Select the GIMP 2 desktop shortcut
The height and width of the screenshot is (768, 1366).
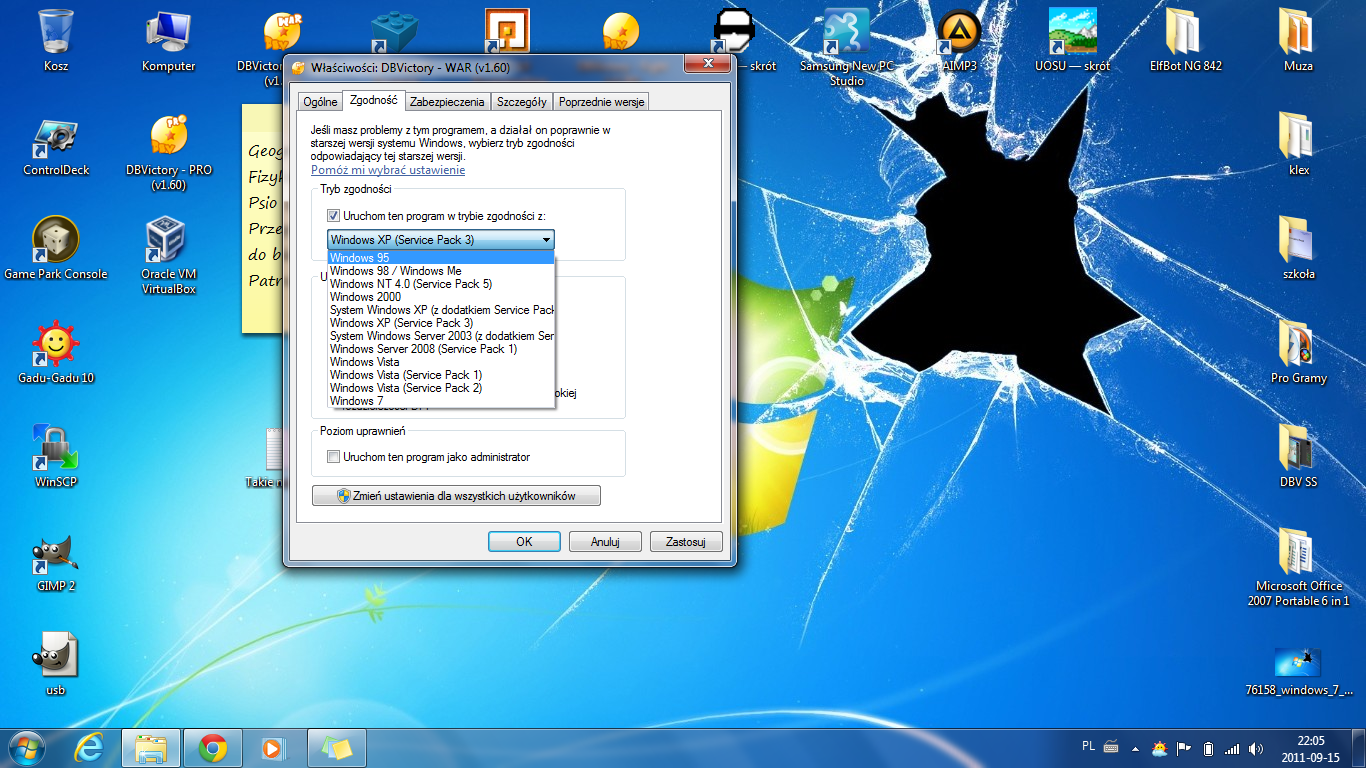[56, 560]
